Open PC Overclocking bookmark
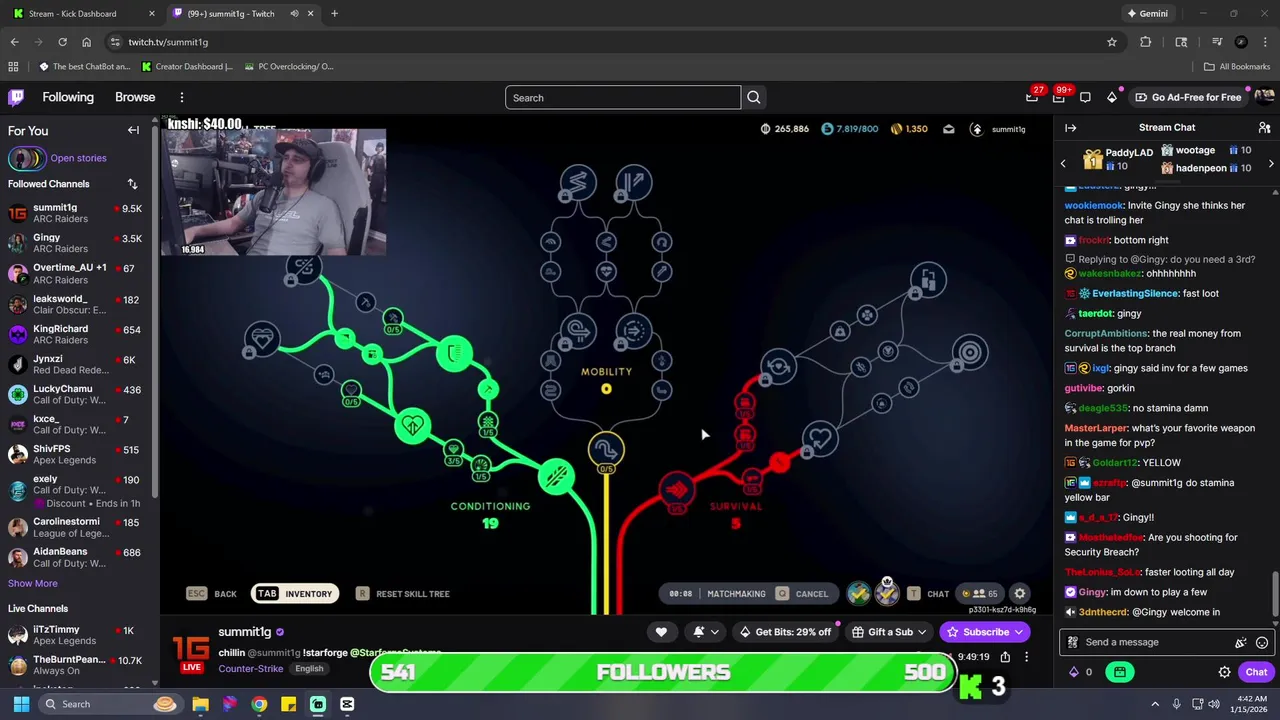Viewport: 1280px width, 720px height. (x=289, y=67)
